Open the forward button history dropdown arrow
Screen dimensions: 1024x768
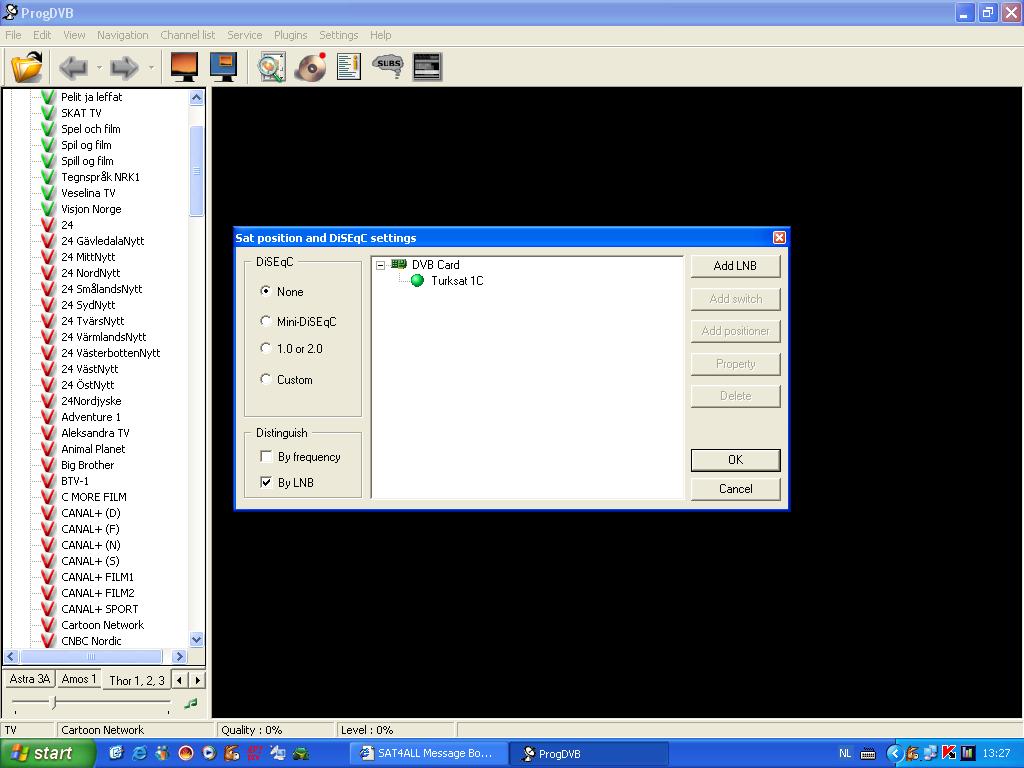pyautogui.click(x=151, y=67)
